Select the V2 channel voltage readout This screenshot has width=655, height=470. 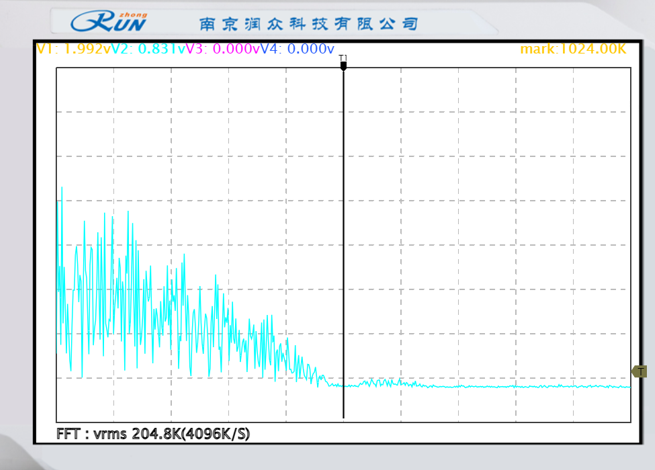tap(148, 48)
